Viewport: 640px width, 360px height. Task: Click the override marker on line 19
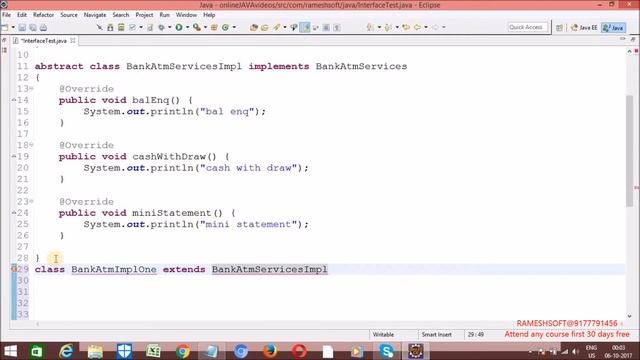click(14, 156)
